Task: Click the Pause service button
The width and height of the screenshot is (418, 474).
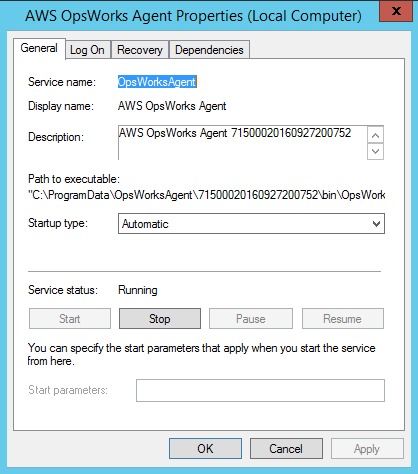Action: click(x=251, y=319)
